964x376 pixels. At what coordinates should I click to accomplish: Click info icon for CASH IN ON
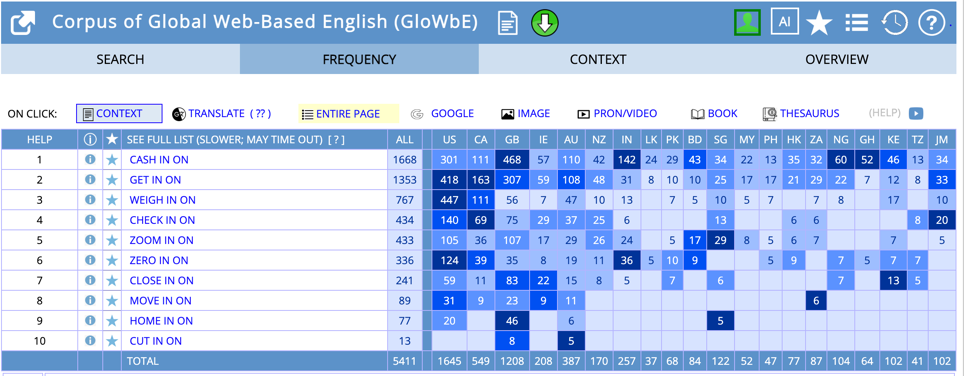[90, 160]
